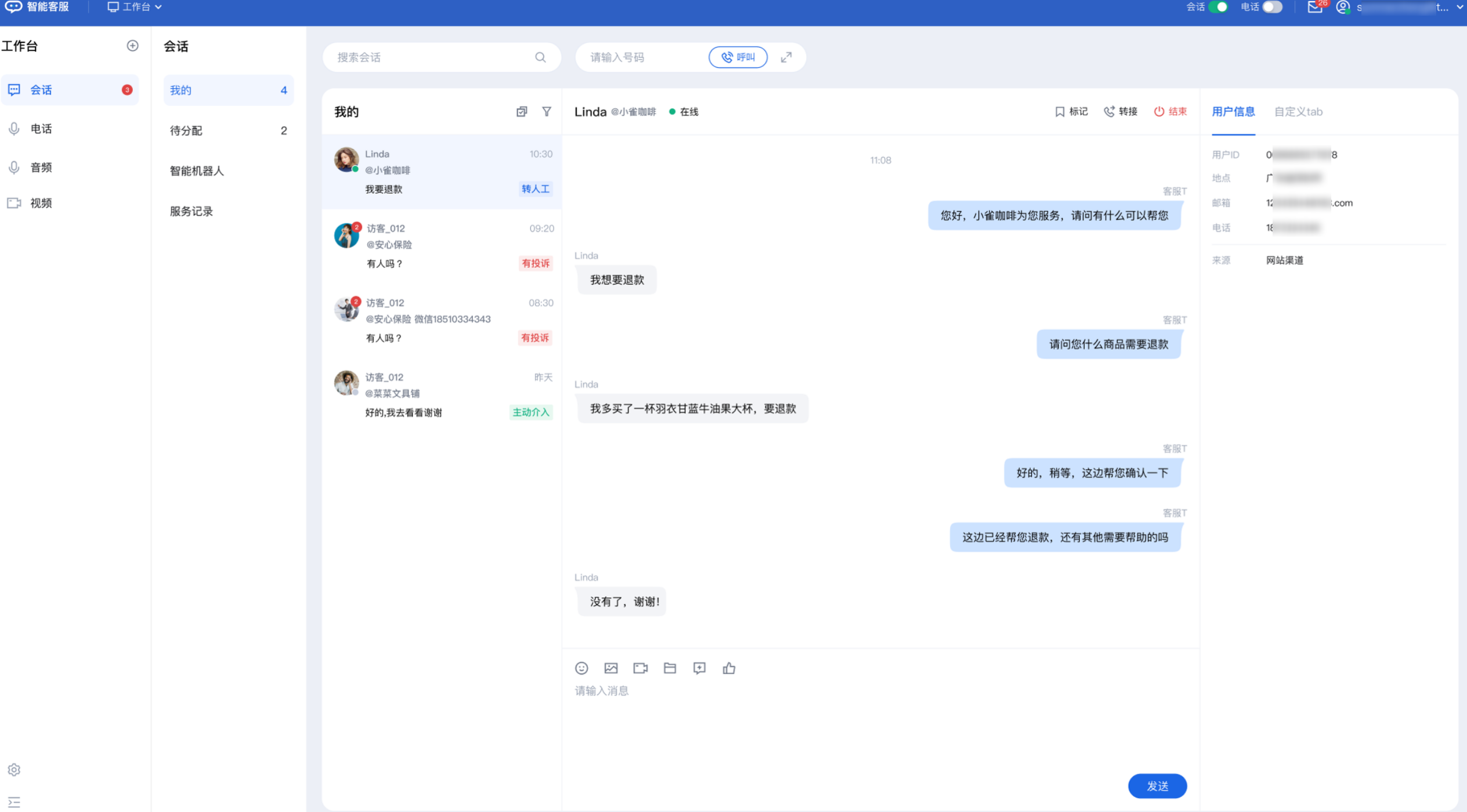Click the 呼叫 call button
1467x812 pixels.
738,57
